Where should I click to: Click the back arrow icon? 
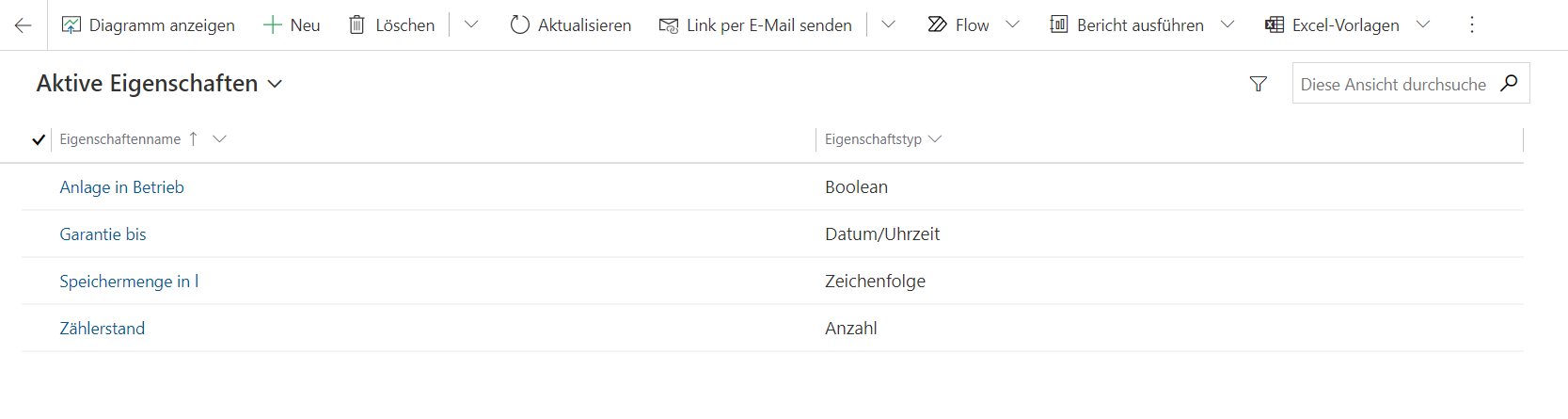pos(24,25)
